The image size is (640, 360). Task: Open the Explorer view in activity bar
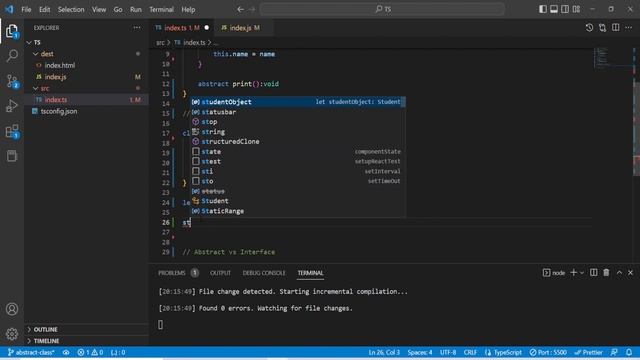[12, 31]
